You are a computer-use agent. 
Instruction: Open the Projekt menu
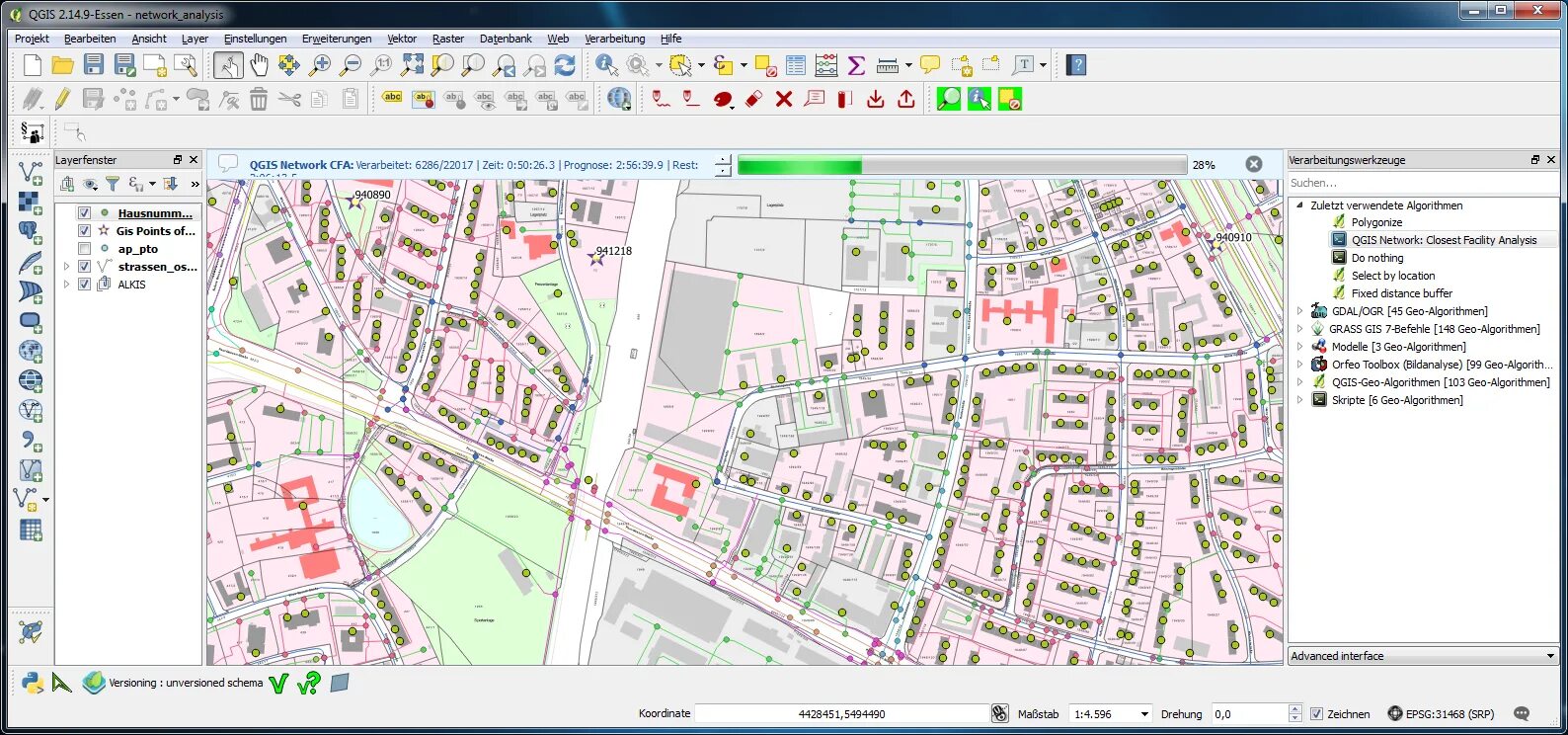pyautogui.click(x=32, y=39)
